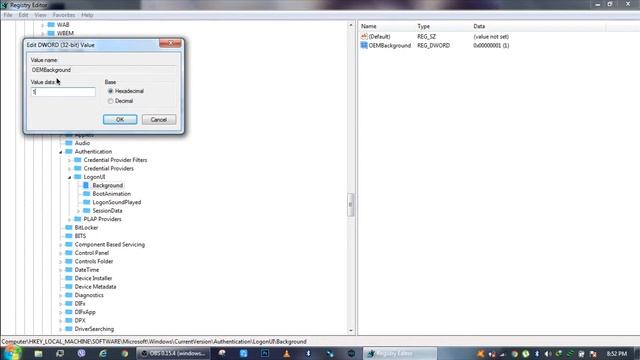This screenshot has height=360, width=640.
Task: Expand the Control Panel key
Action: 61,253
